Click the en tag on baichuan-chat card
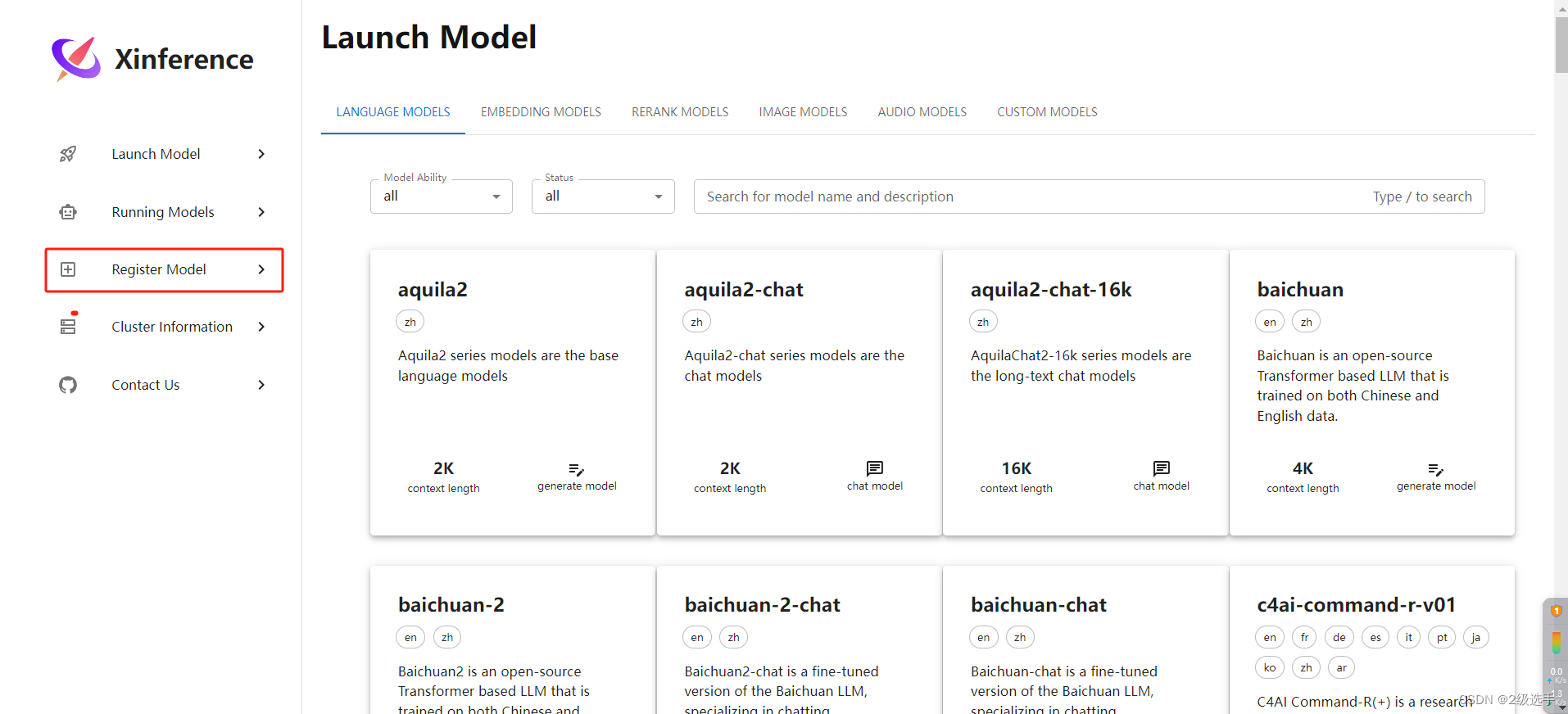Image resolution: width=1568 pixels, height=714 pixels. (x=983, y=637)
